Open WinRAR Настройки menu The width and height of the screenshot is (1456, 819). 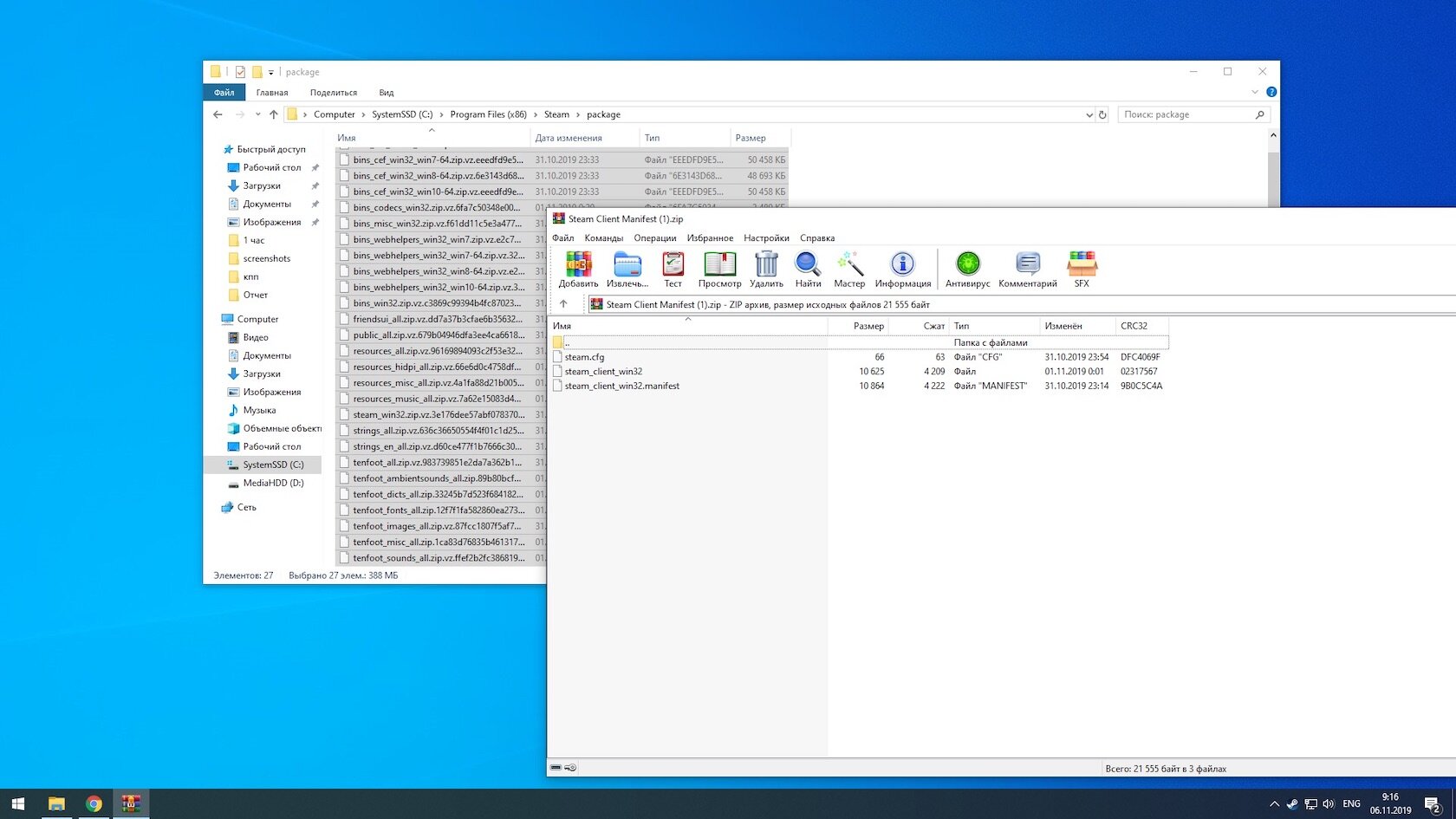click(766, 237)
